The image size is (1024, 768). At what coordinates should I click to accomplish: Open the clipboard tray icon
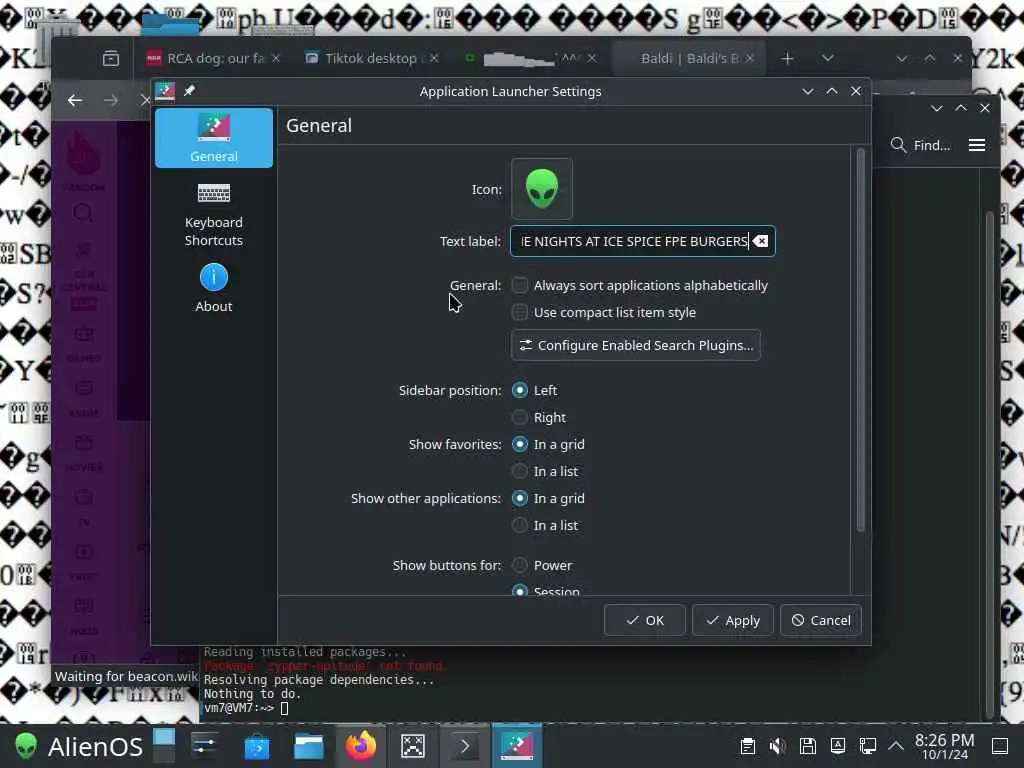pos(748,746)
